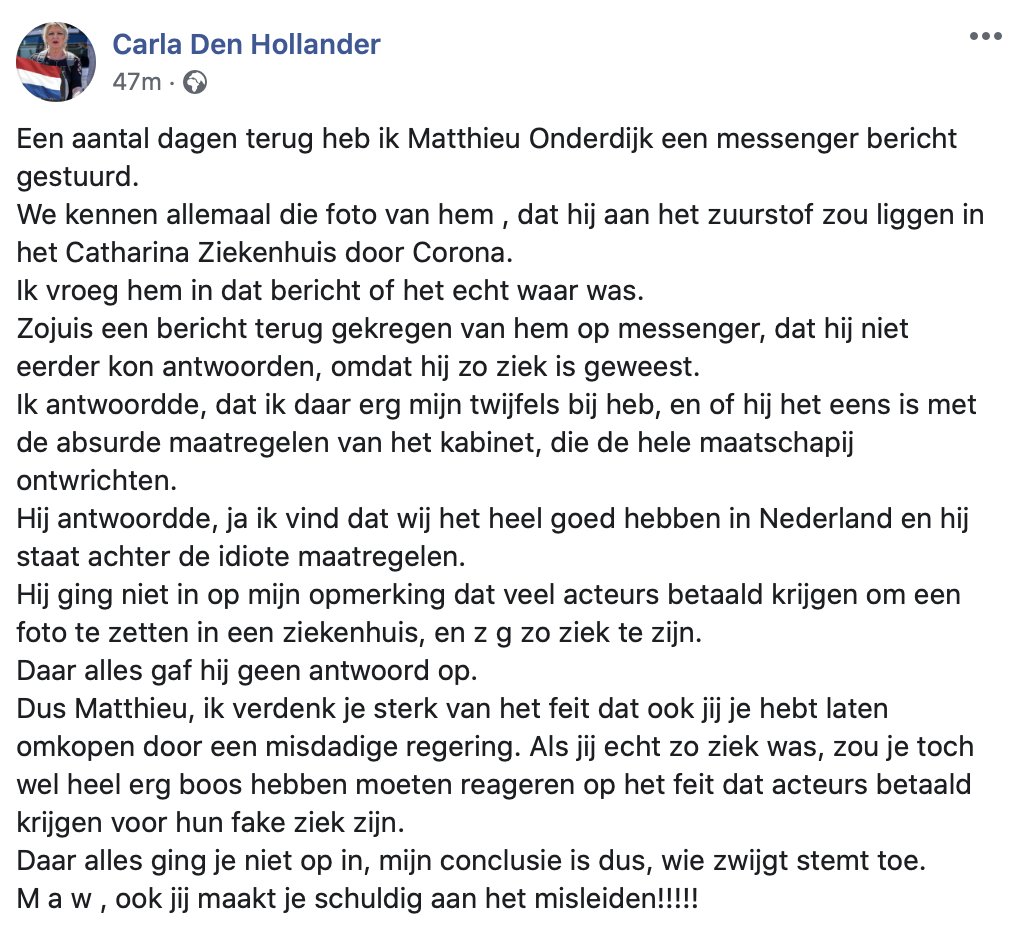This screenshot has width=1010, height=948.
Task: Open the three-dot post options menu
Action: (986, 37)
